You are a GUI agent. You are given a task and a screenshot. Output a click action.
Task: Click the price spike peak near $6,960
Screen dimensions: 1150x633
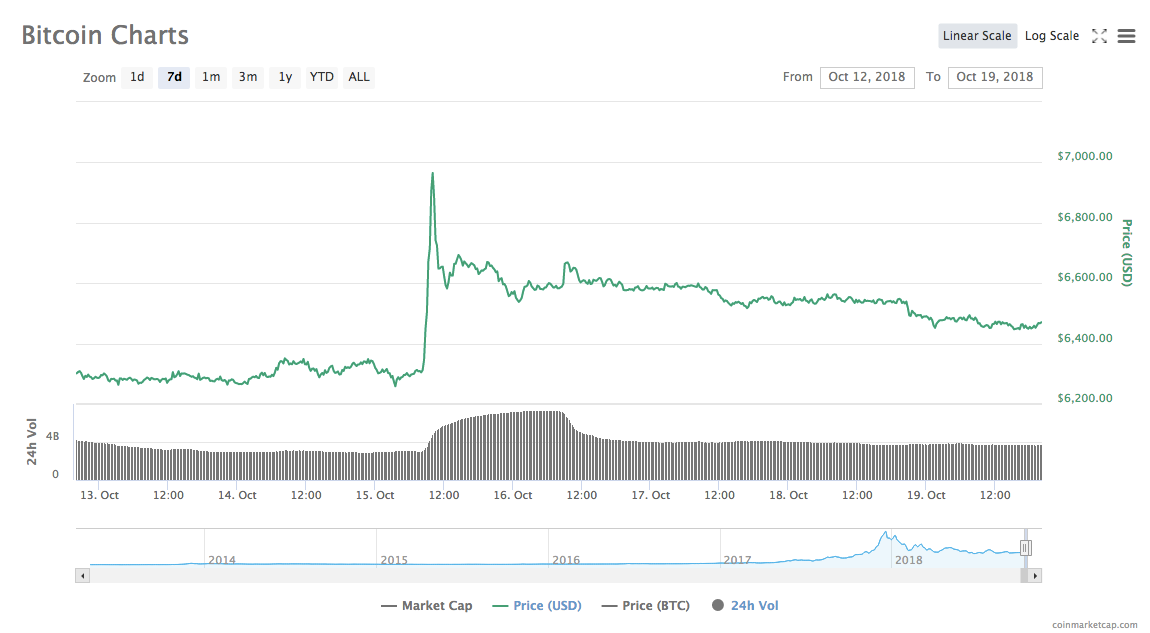coord(433,174)
